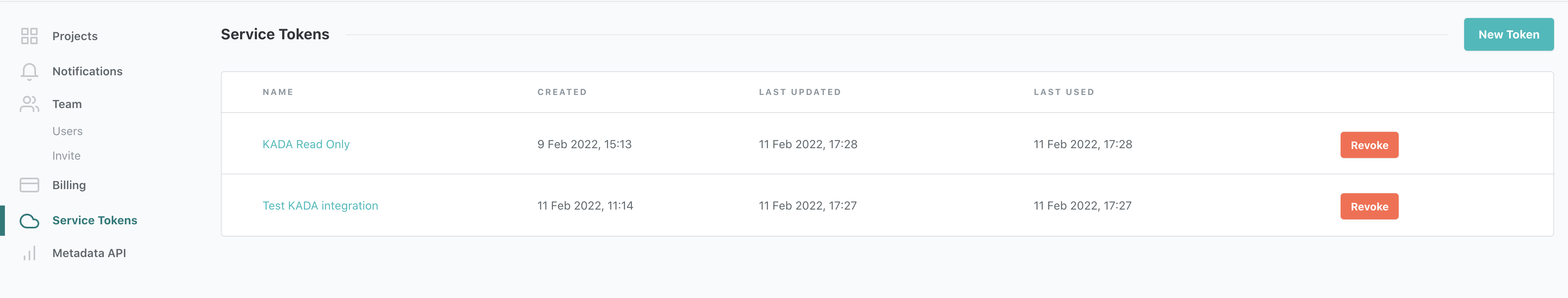The width and height of the screenshot is (1568, 298).
Task: Select the Invite sub-item under Team
Action: point(66,156)
